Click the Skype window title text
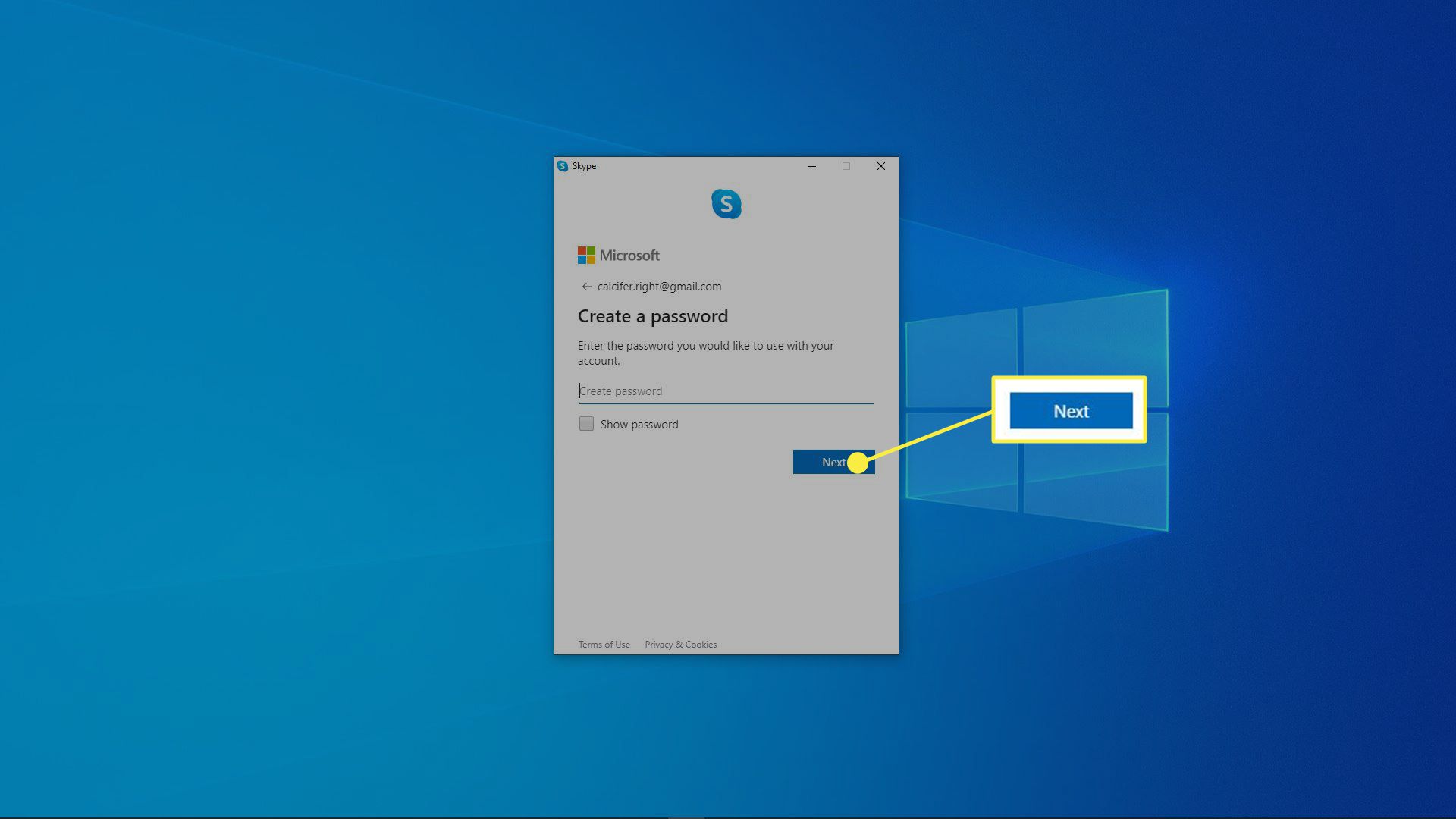Viewport: 1456px width, 819px height. click(x=584, y=166)
